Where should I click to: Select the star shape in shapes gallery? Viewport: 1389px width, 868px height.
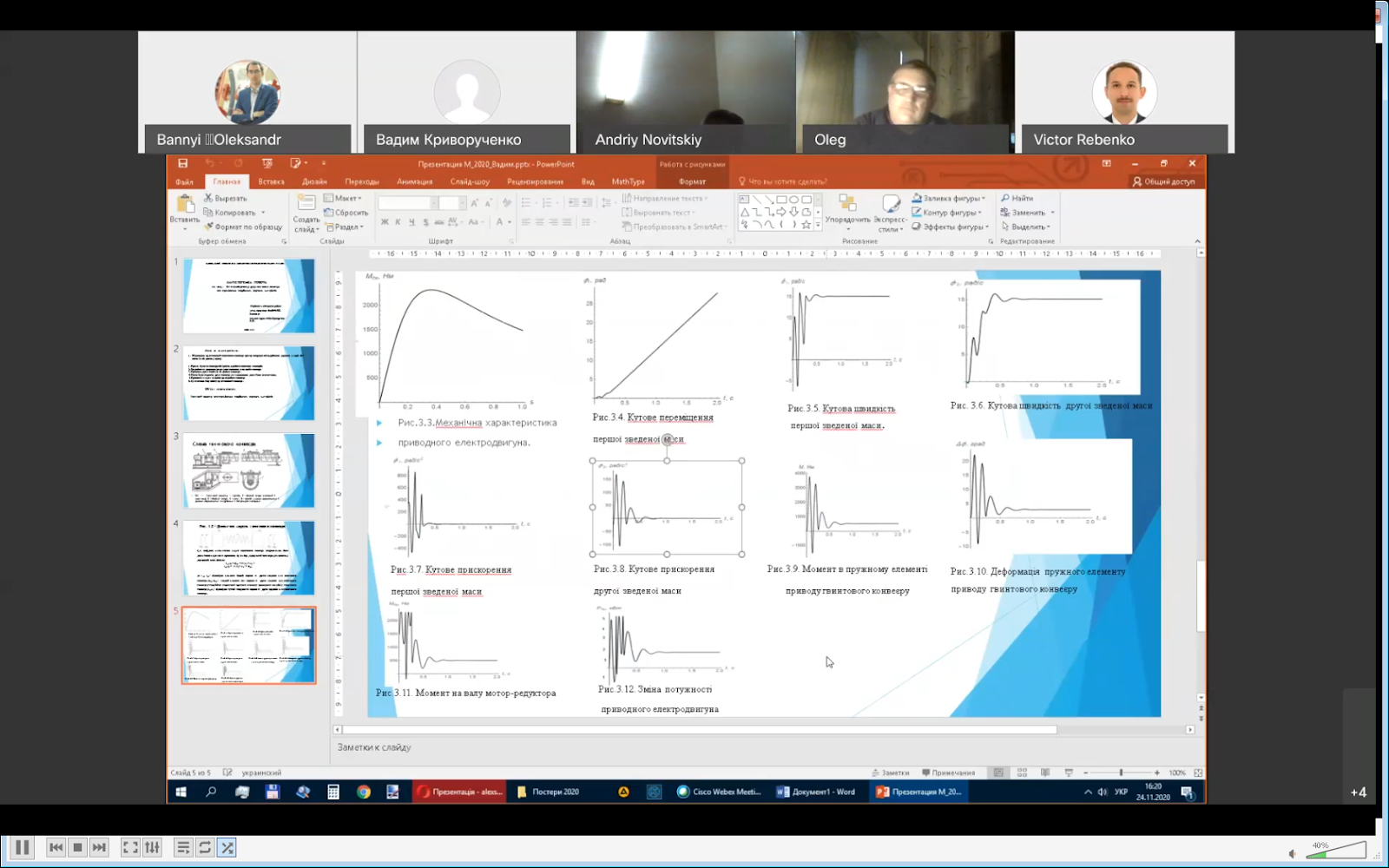tap(806, 225)
